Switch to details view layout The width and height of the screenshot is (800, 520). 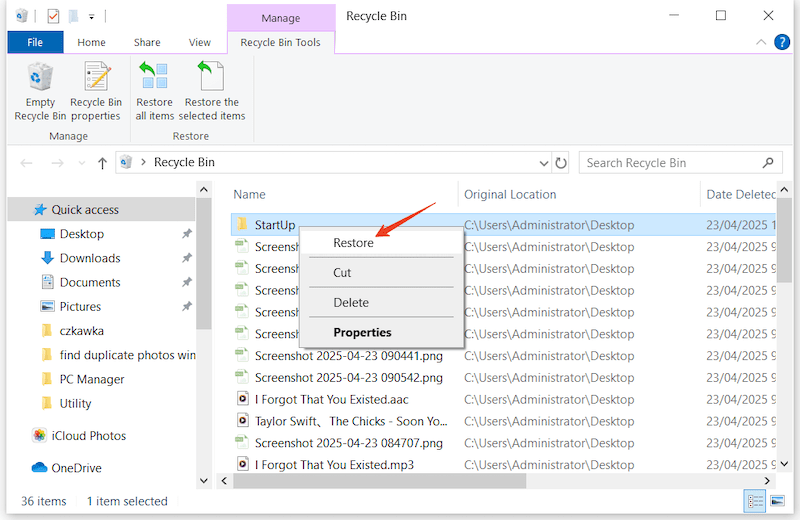[x=753, y=501]
